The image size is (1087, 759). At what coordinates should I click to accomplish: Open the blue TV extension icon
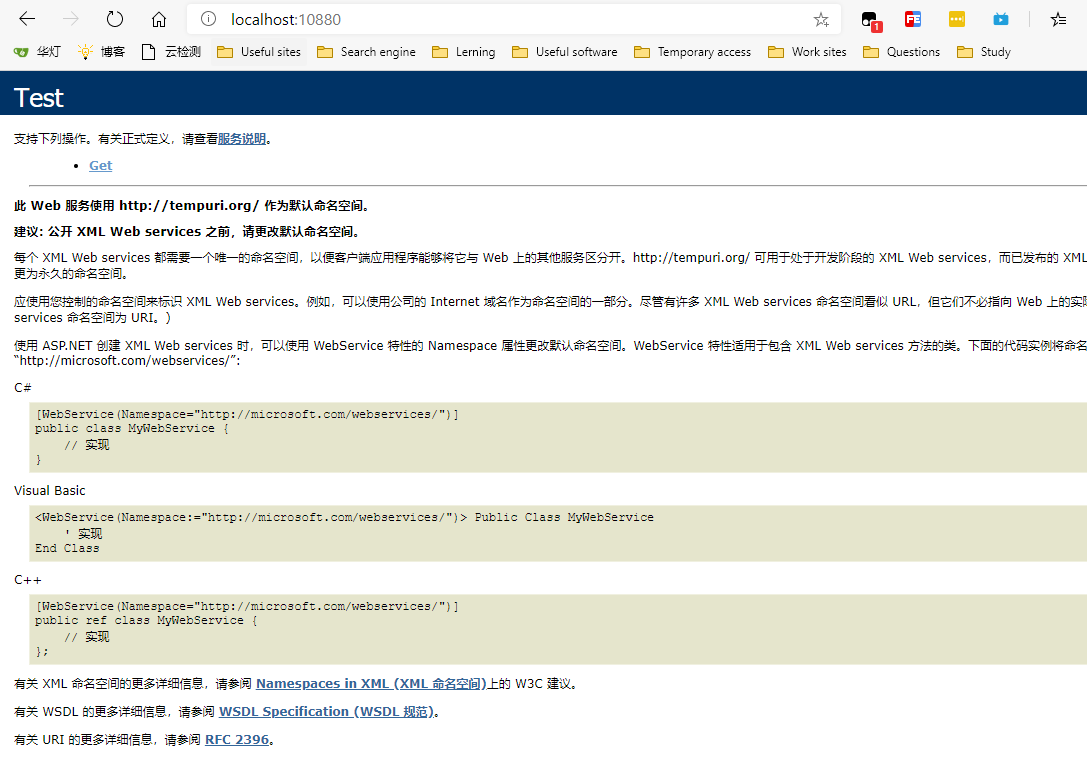click(x=1001, y=19)
